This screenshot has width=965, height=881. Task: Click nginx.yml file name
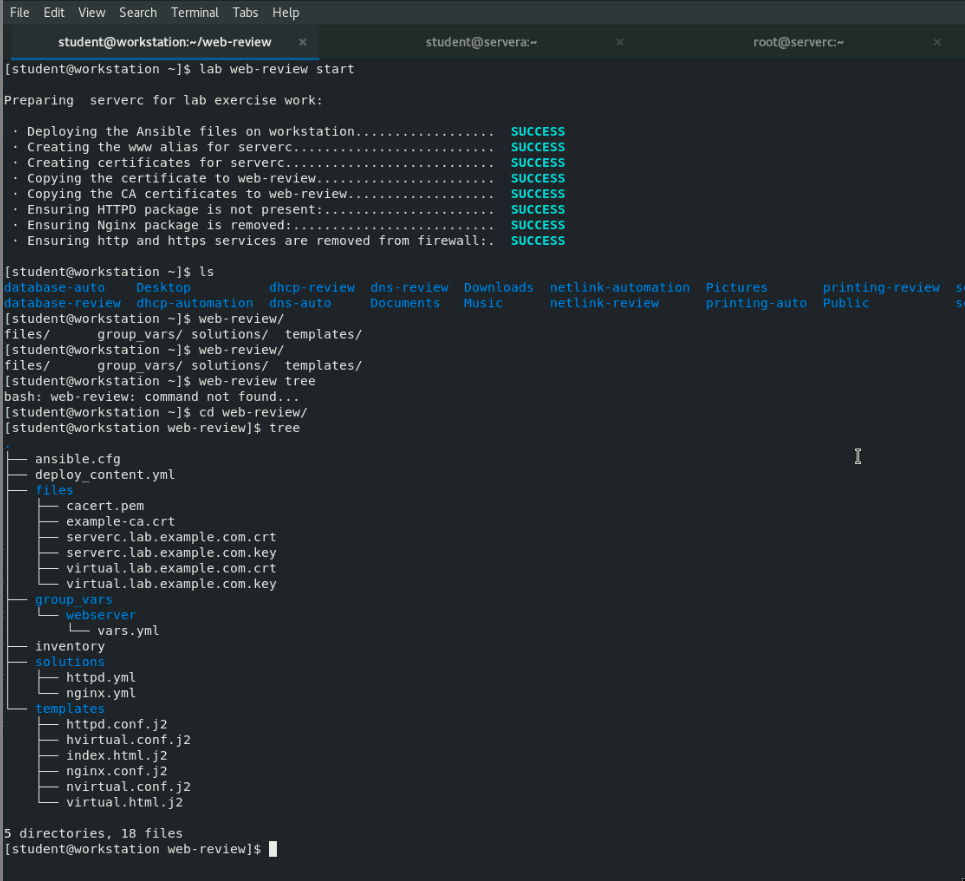tap(101, 693)
